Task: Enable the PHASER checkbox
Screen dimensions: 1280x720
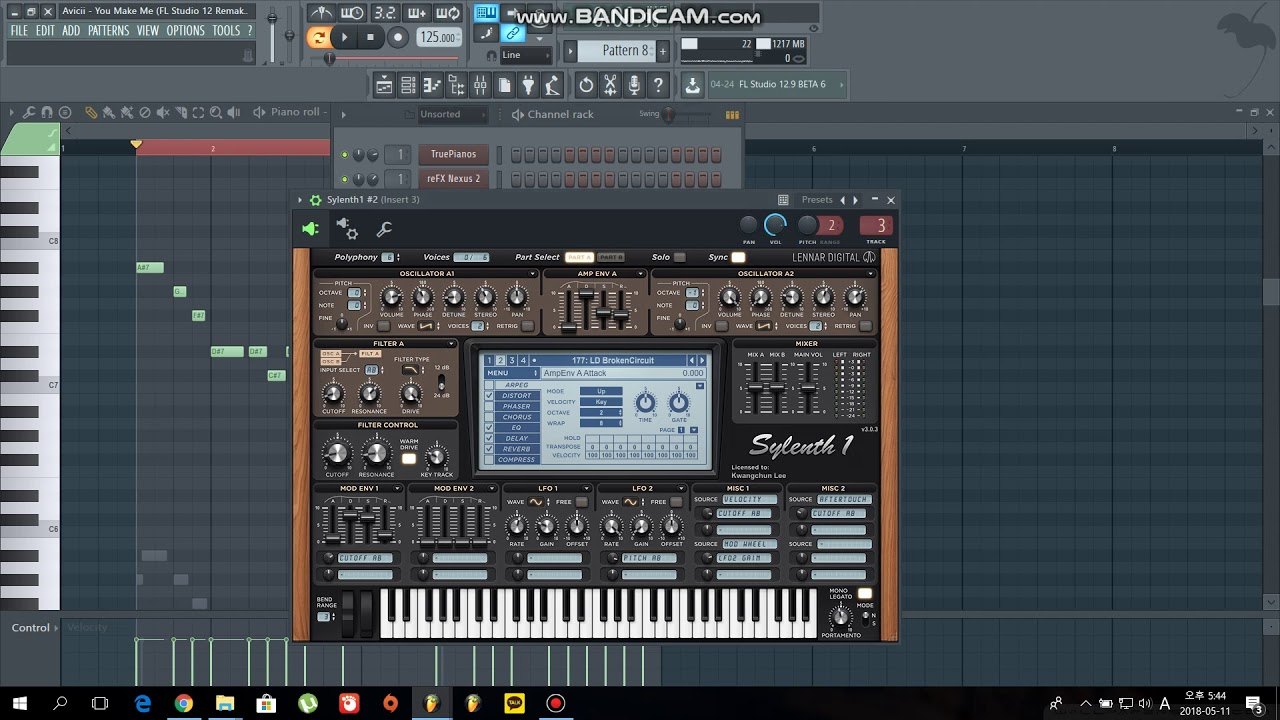Action: click(x=489, y=406)
